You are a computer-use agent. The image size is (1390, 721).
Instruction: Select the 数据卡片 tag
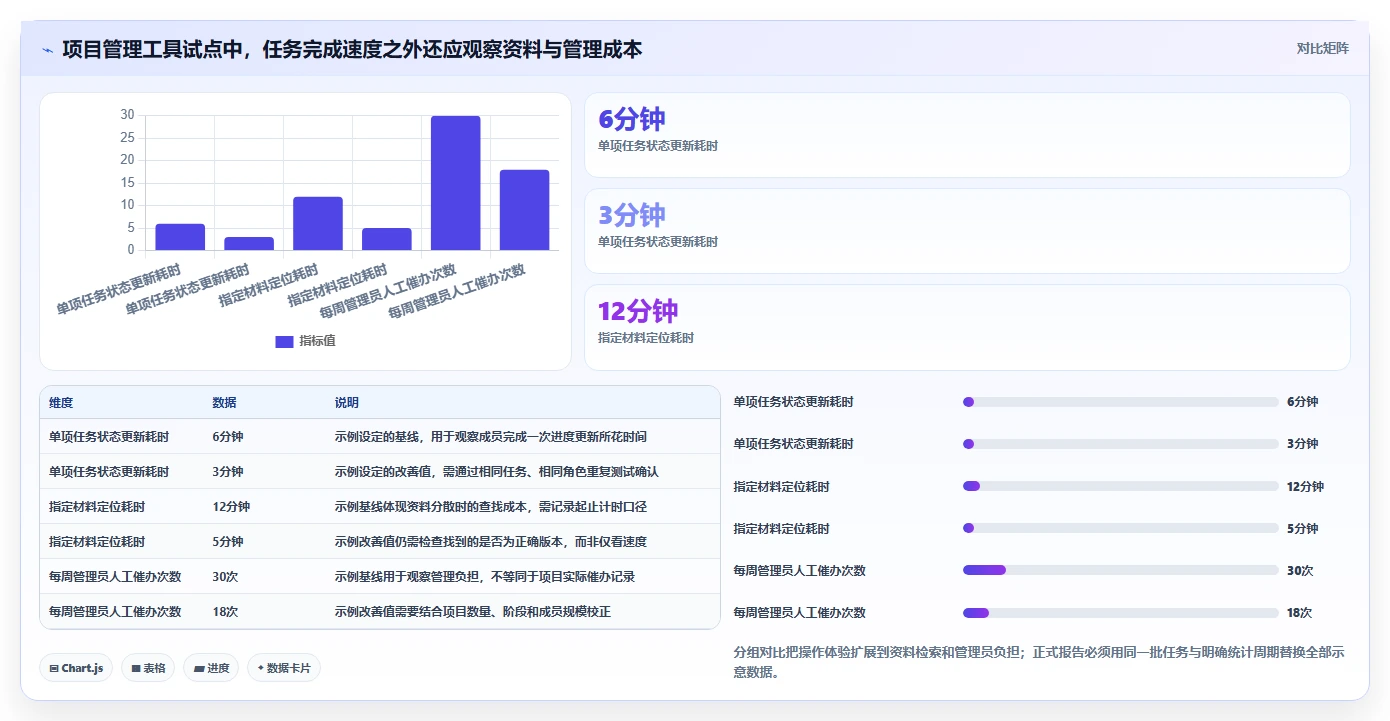tap(284, 668)
